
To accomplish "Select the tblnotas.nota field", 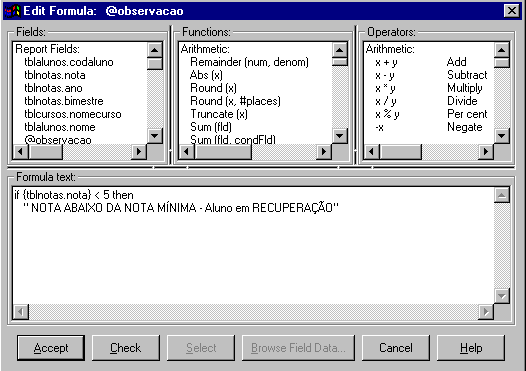I will pos(55,75).
